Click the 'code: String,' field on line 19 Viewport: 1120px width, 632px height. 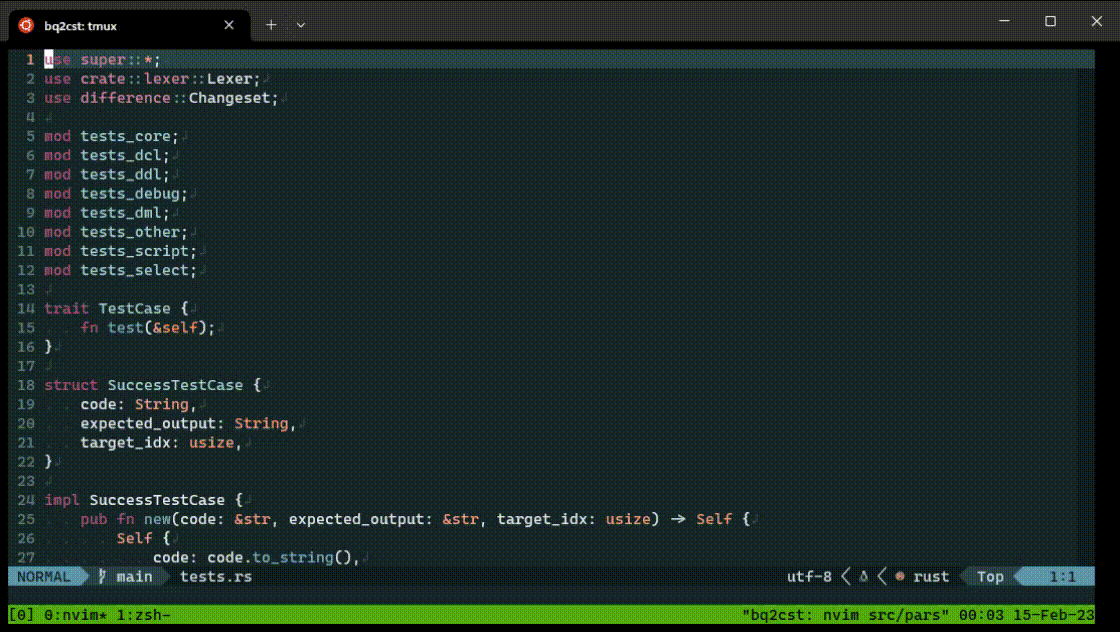(139, 404)
